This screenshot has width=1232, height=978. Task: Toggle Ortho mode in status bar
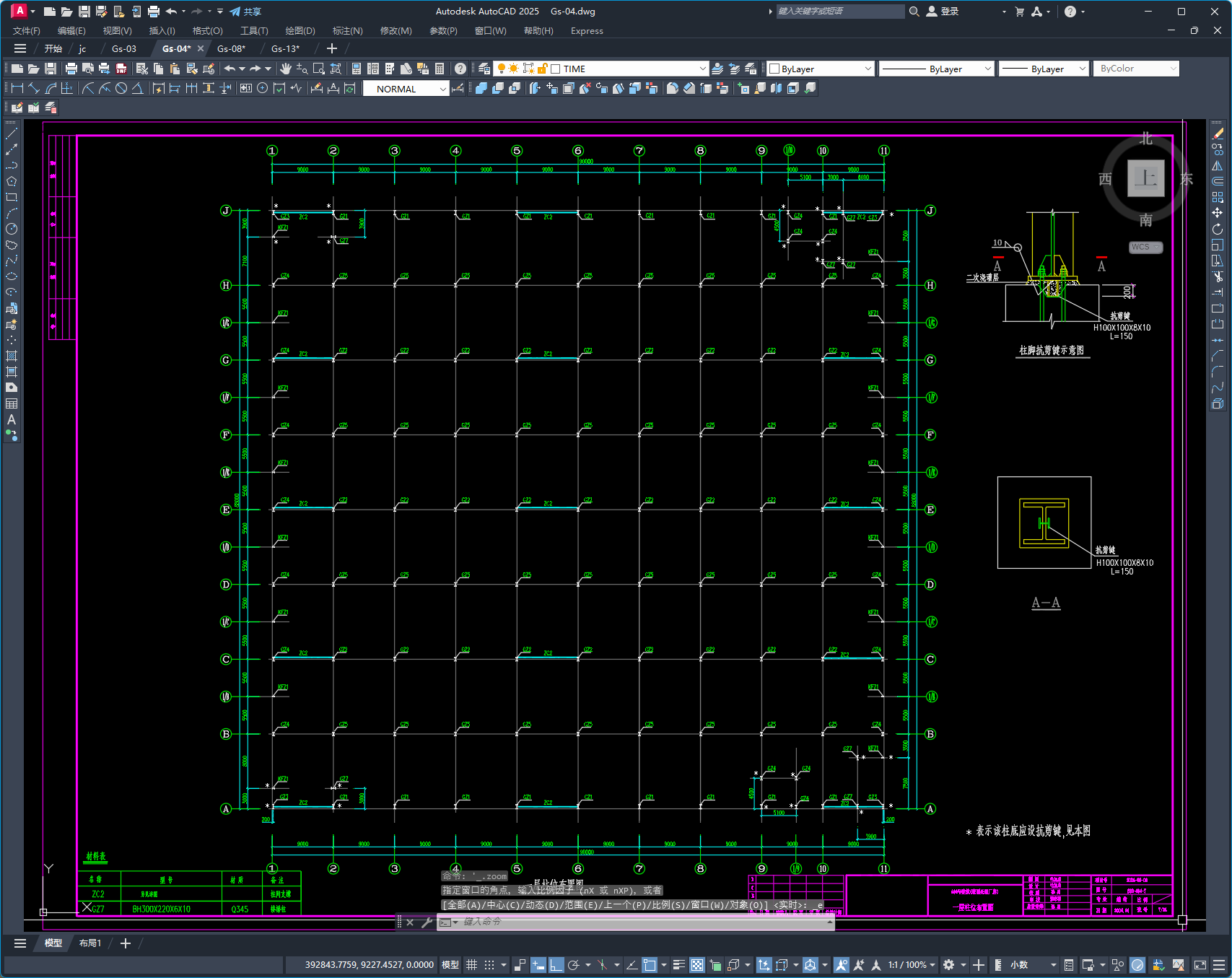coord(556,965)
